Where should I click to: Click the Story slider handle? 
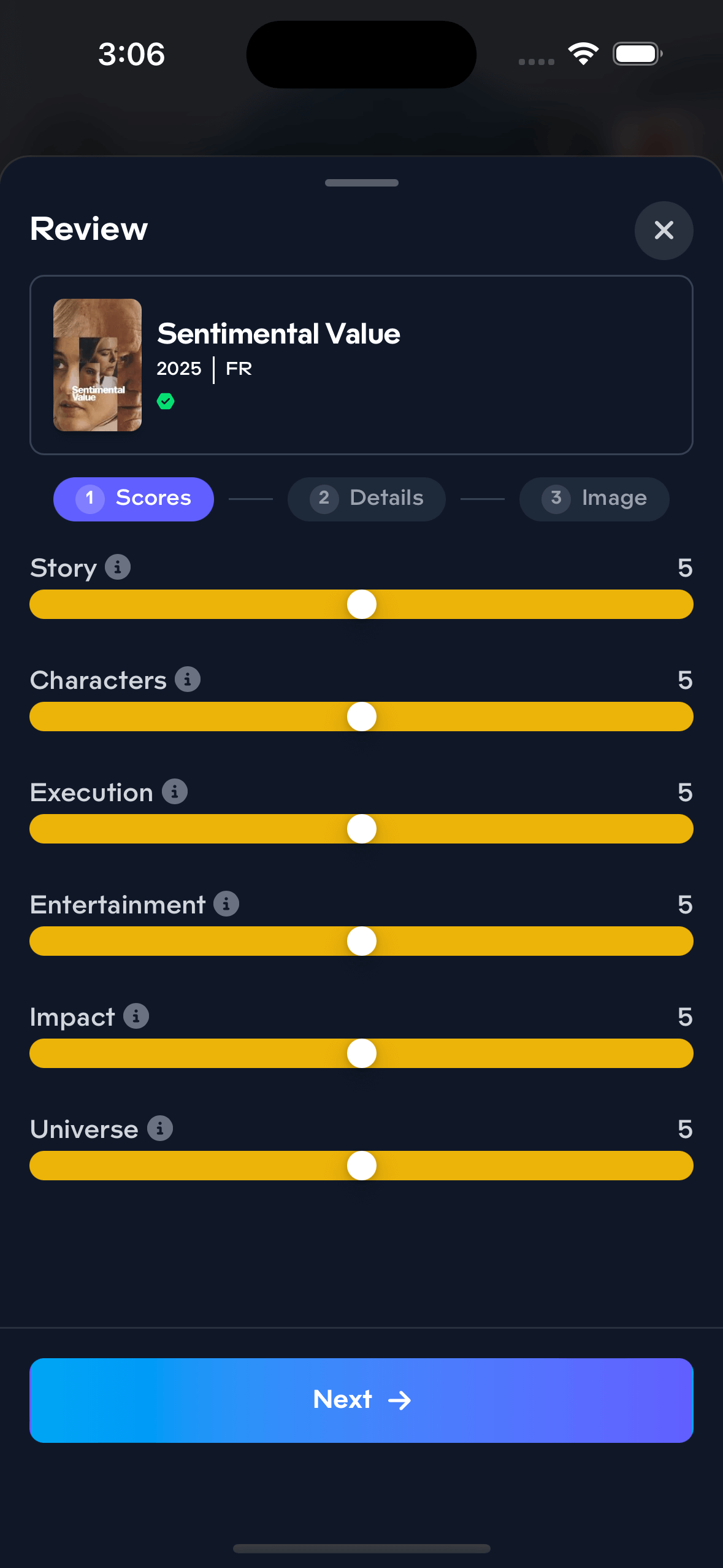coord(362,604)
